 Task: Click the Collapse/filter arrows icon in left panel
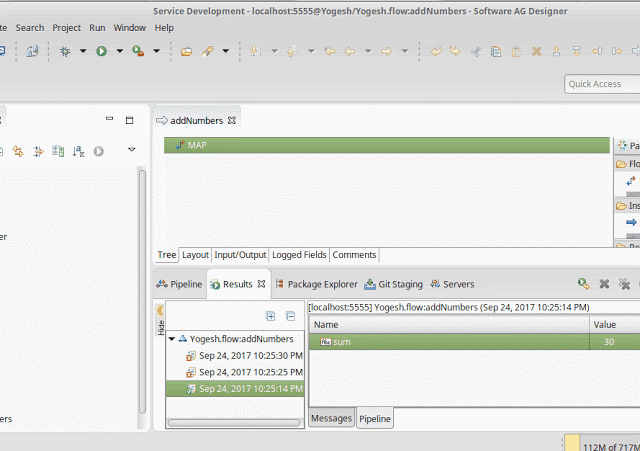pos(38,151)
